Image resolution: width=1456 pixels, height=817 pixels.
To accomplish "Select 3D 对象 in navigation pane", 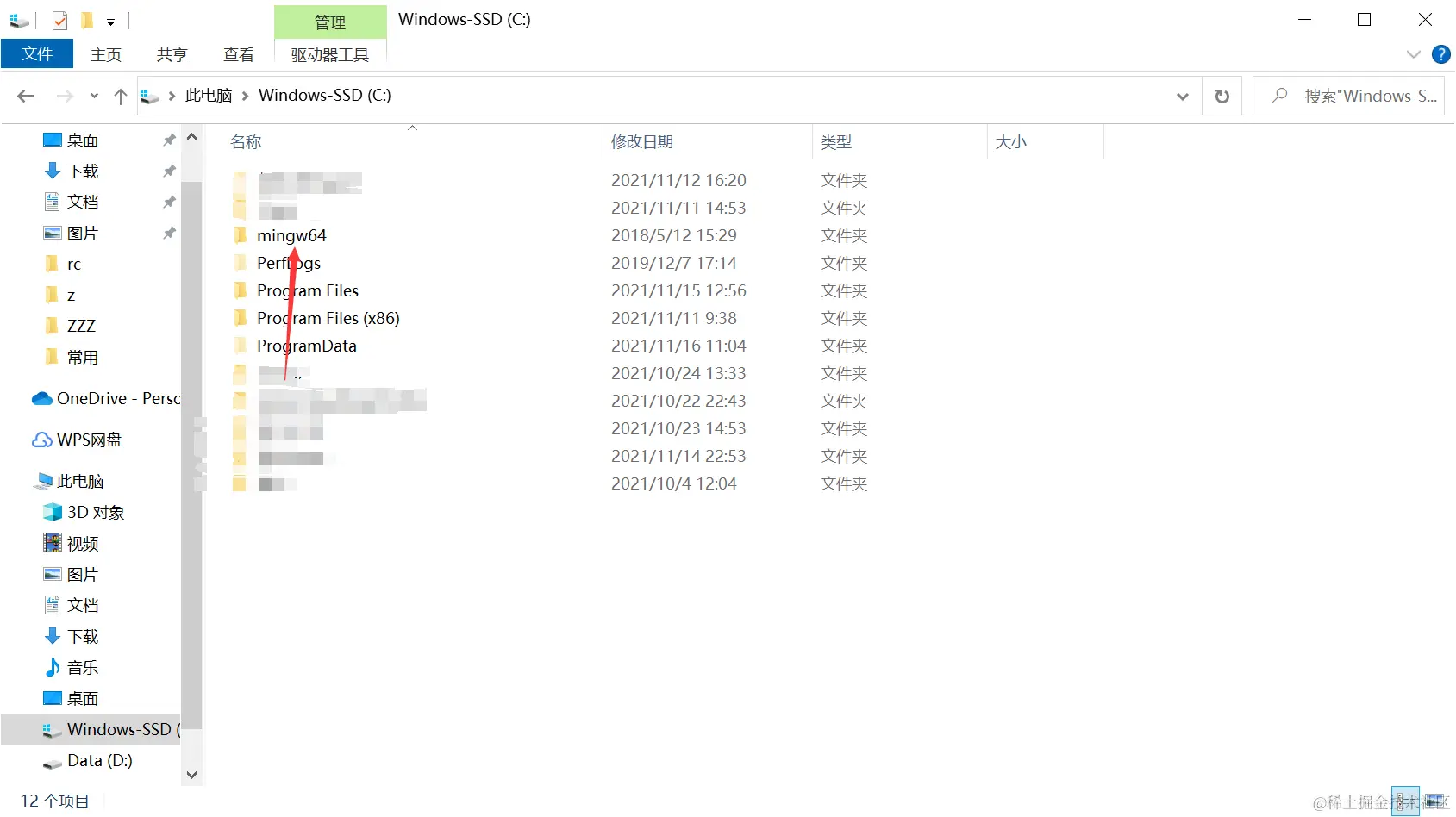I will [x=84, y=512].
